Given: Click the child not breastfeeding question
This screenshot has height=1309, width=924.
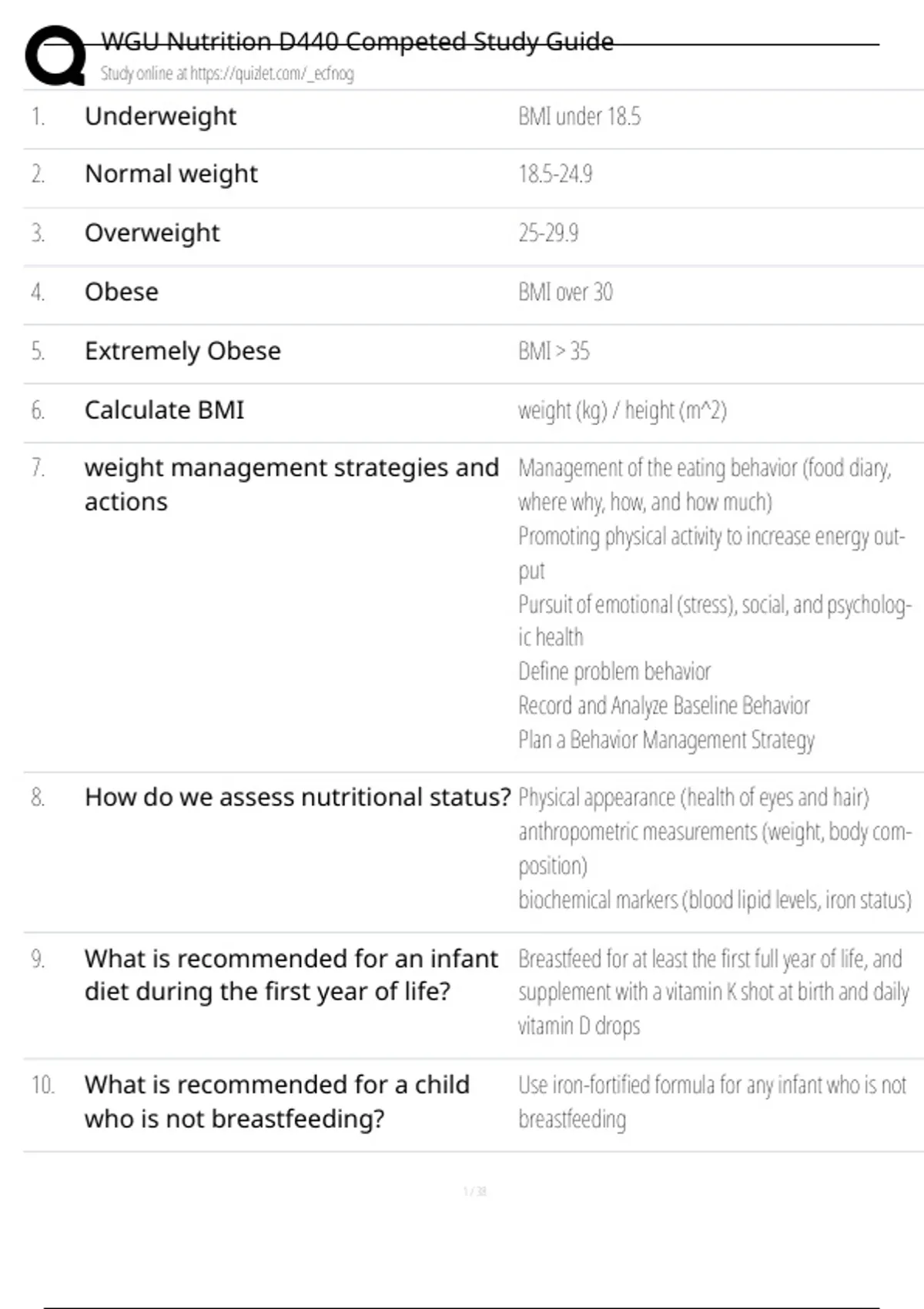Looking at the screenshot, I should (276, 1101).
